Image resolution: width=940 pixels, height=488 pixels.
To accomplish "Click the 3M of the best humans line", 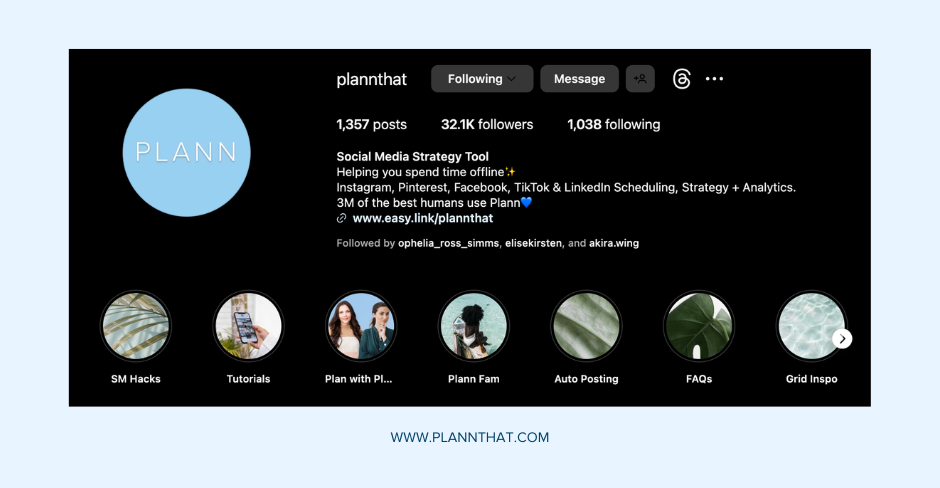I will coord(435,203).
